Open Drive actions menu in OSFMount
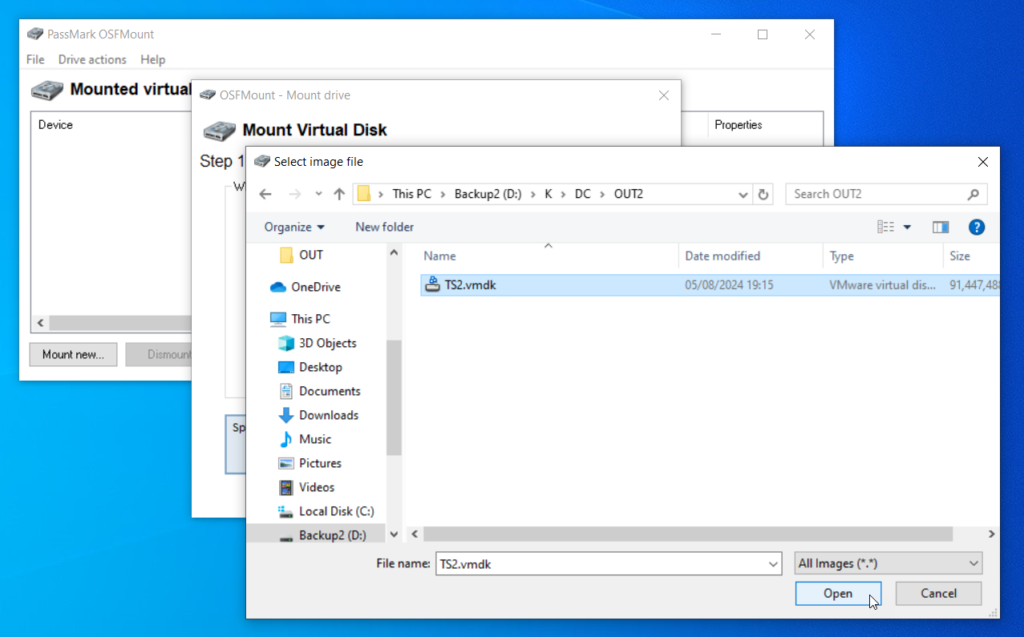Screen dimensions: 1024x637 [92, 59]
